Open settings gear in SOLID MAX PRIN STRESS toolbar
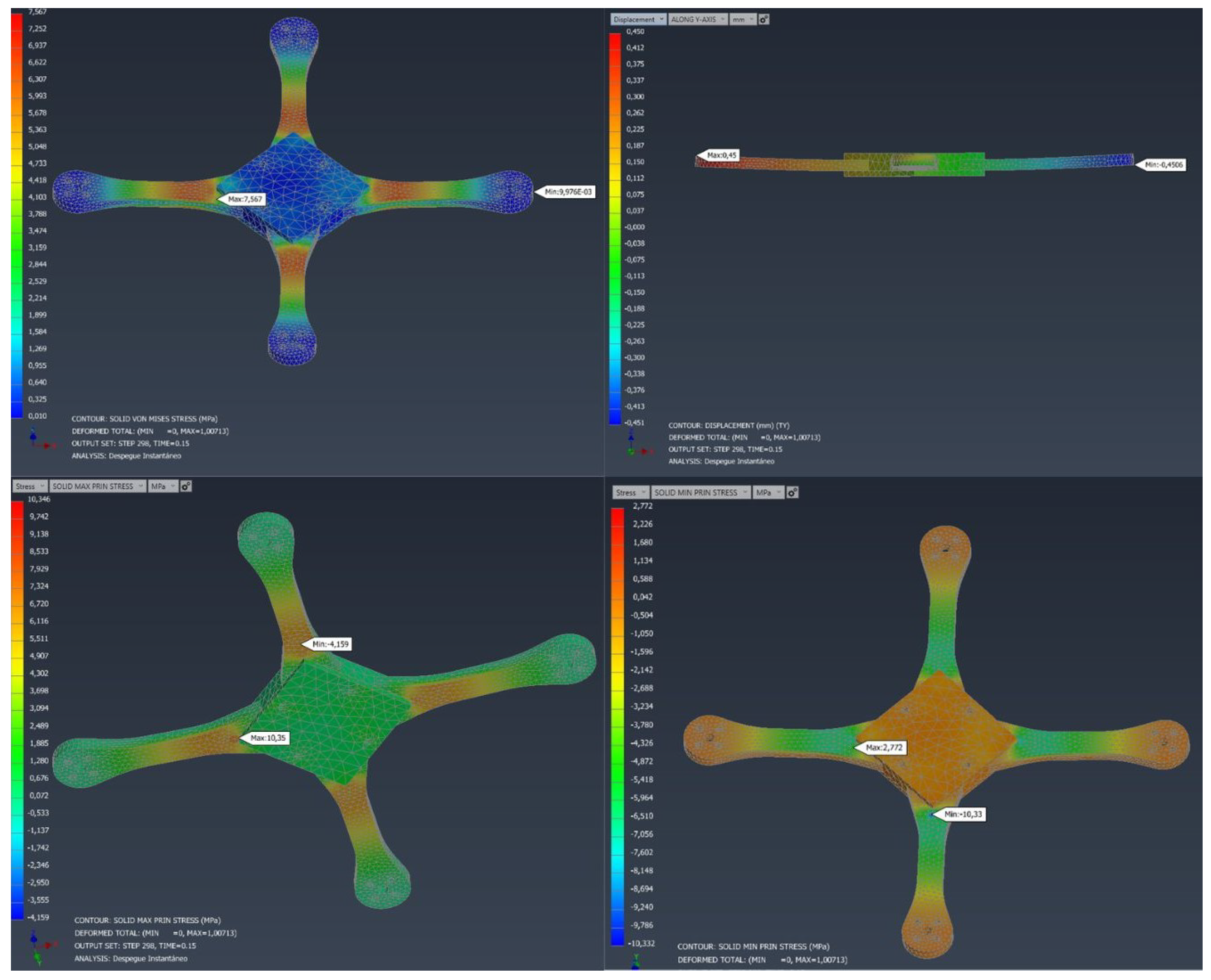 click(x=186, y=486)
